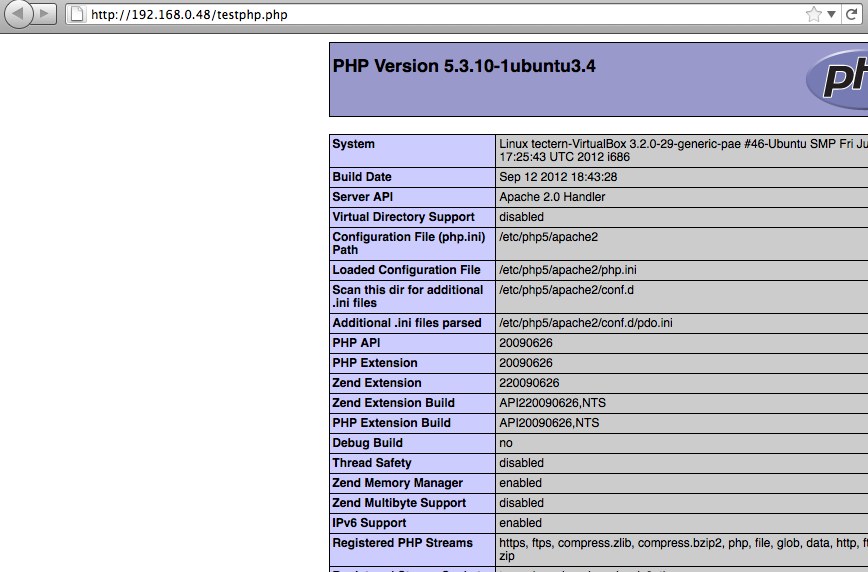Click the Zend Multibyte Support label

(399, 503)
